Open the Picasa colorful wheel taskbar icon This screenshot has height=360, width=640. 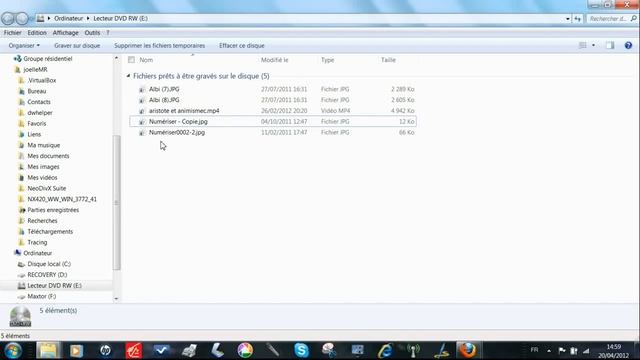[x=245, y=351]
